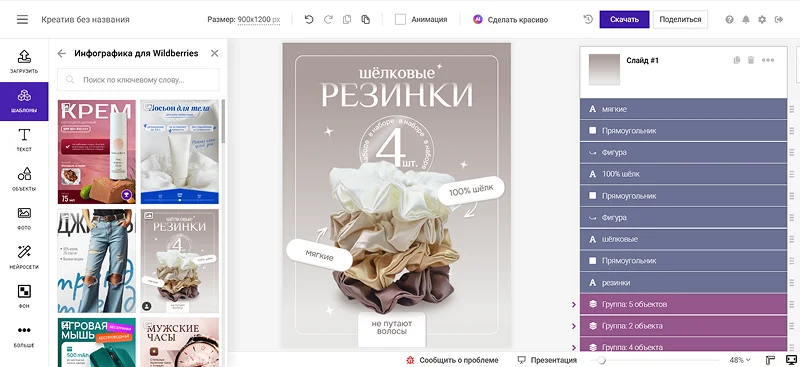Select the 100% шёлк text layer
The image size is (800, 367).
[683, 174]
